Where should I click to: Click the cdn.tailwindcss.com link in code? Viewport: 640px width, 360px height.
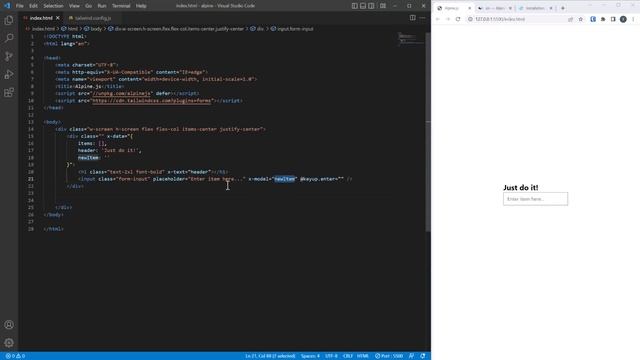coord(152,100)
